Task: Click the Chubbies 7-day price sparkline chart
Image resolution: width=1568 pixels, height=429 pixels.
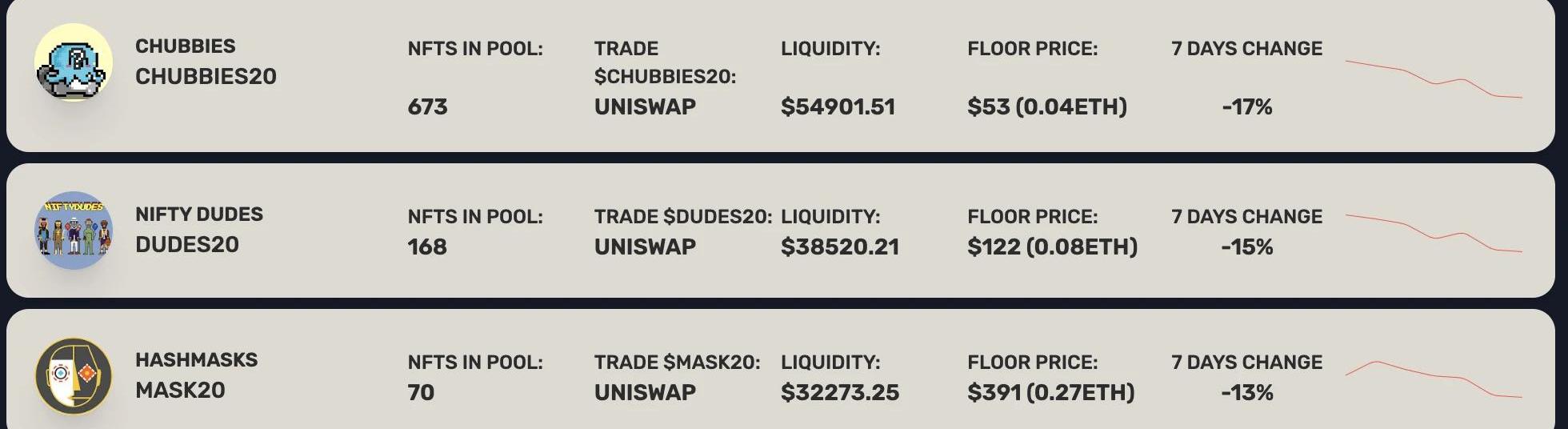Action: pos(1433,79)
